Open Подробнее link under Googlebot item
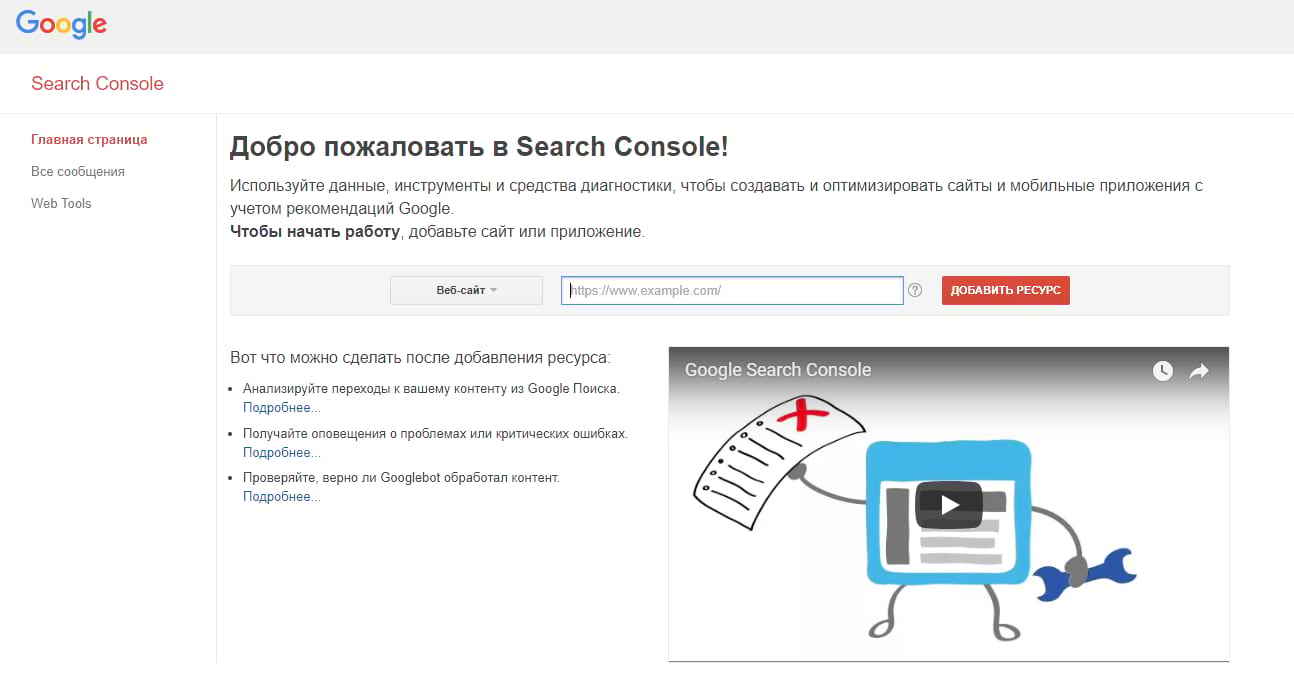 click(281, 497)
